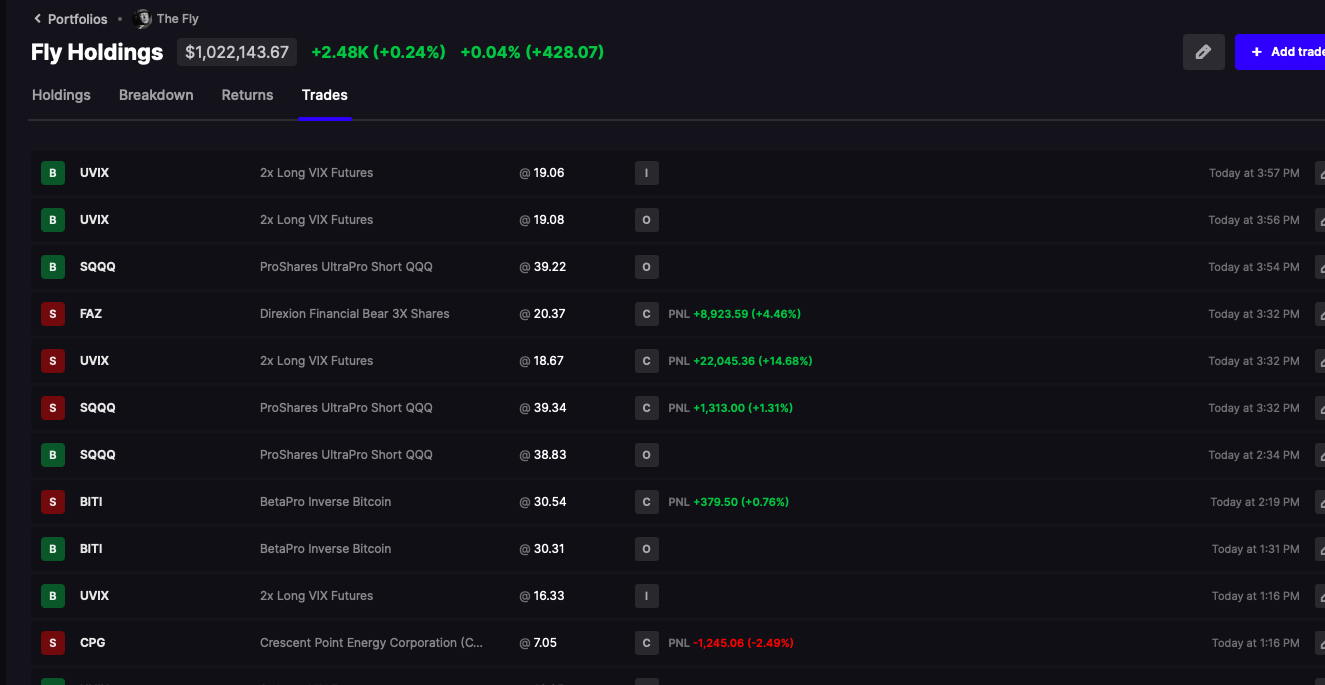The height and width of the screenshot is (685, 1325).
Task: Click timestamp Today at 2:34 PM
Action: 1254,455
